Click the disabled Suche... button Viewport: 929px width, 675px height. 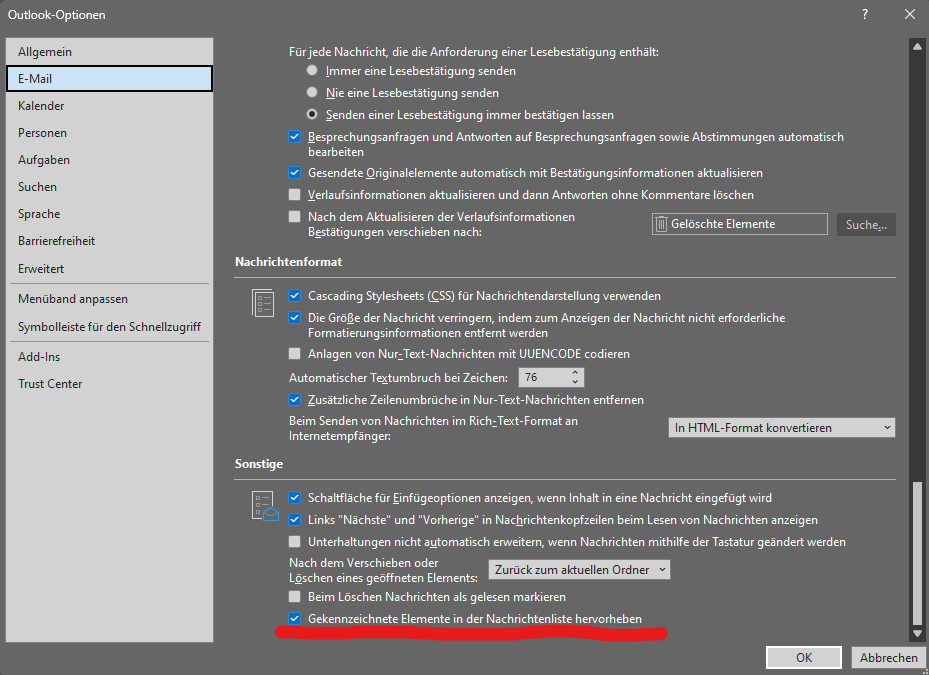coord(866,225)
